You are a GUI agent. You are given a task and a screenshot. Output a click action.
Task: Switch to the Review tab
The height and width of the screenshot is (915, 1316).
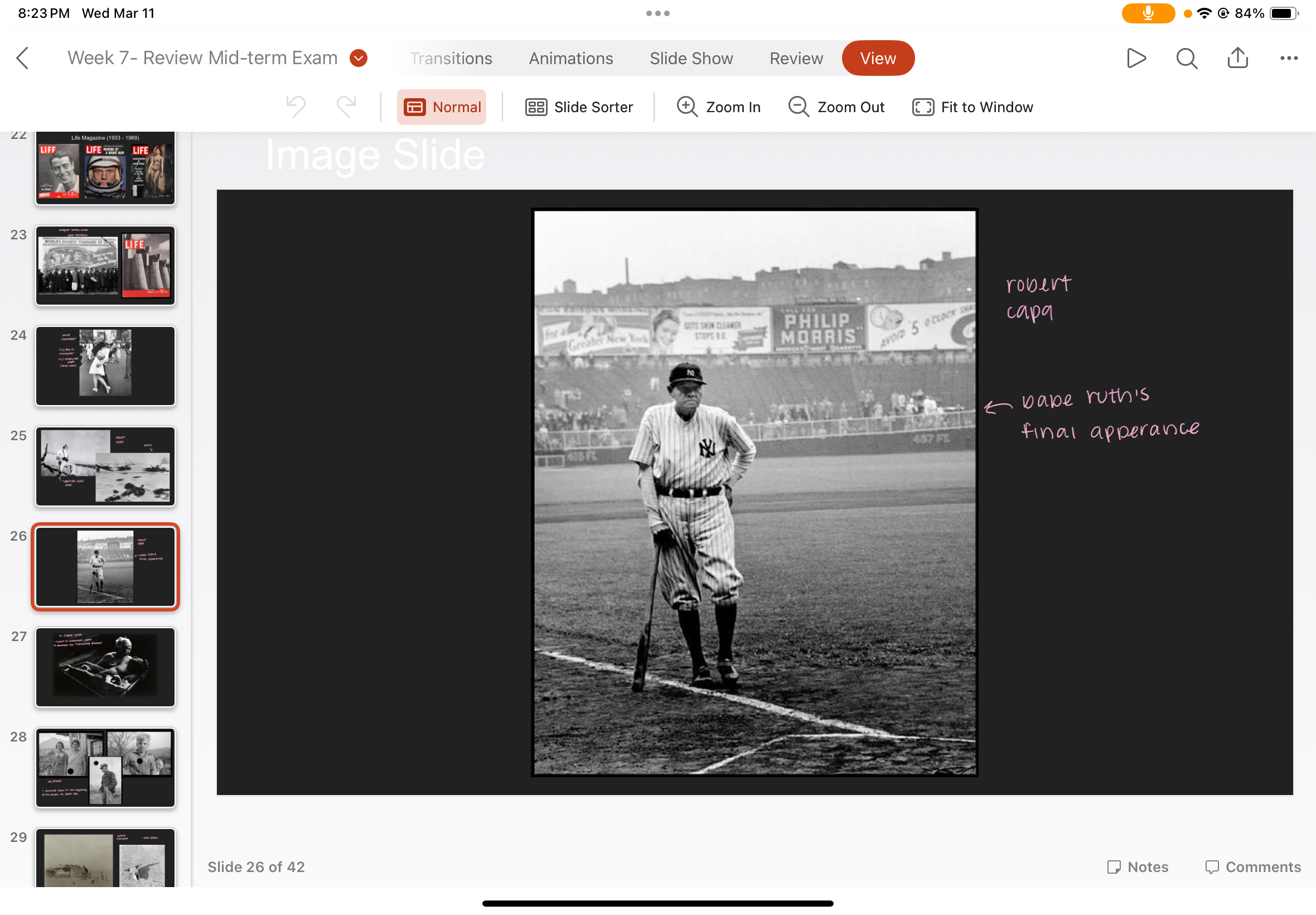point(796,58)
